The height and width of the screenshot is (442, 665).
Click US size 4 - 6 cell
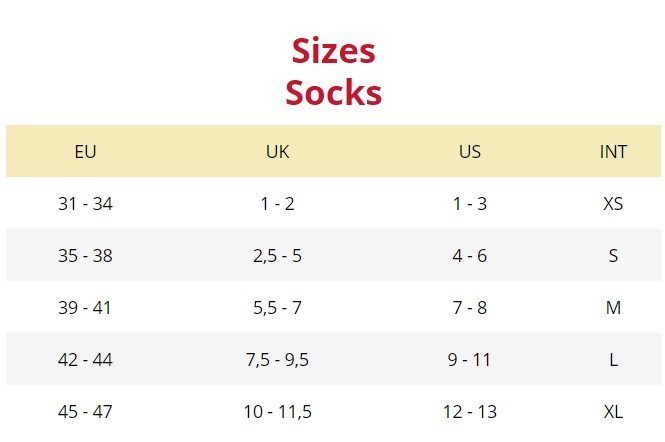click(x=469, y=256)
